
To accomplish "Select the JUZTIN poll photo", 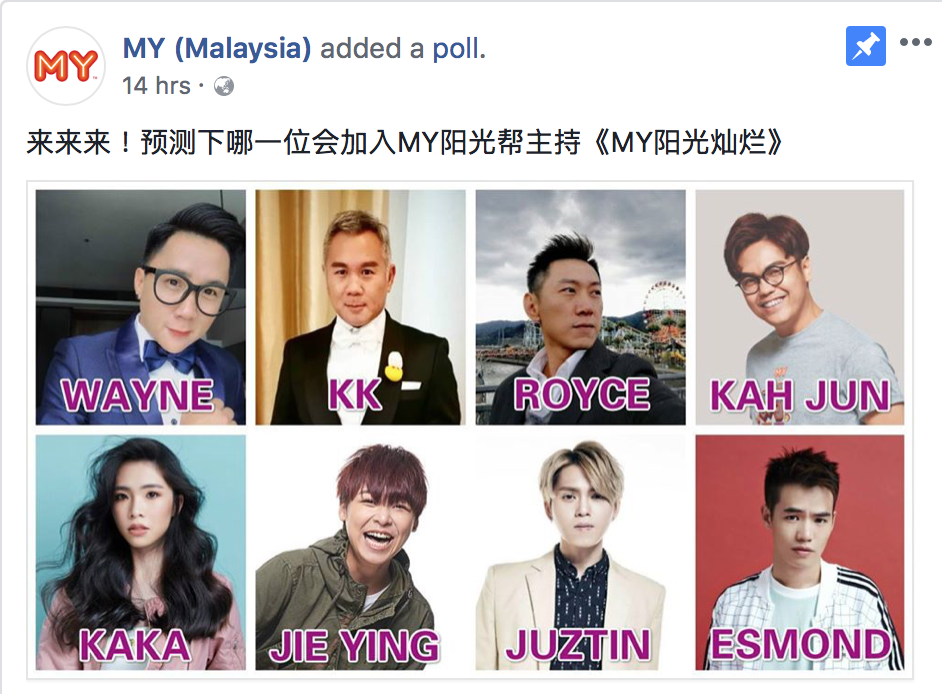I will pyautogui.click(x=580, y=552).
